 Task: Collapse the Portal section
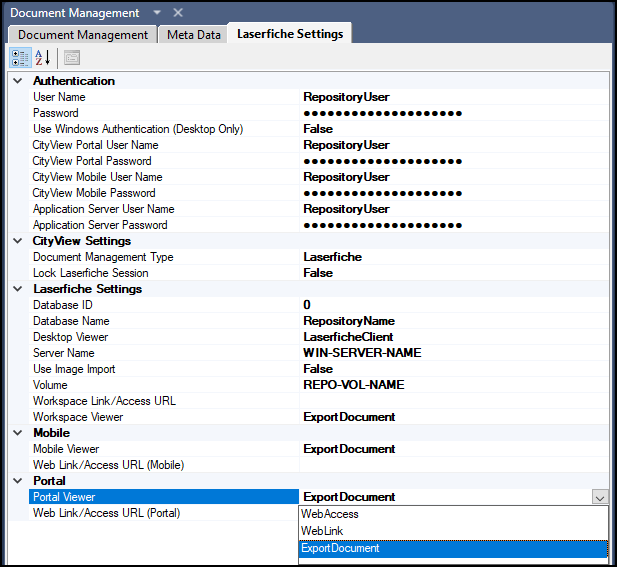pyautogui.click(x=17, y=481)
